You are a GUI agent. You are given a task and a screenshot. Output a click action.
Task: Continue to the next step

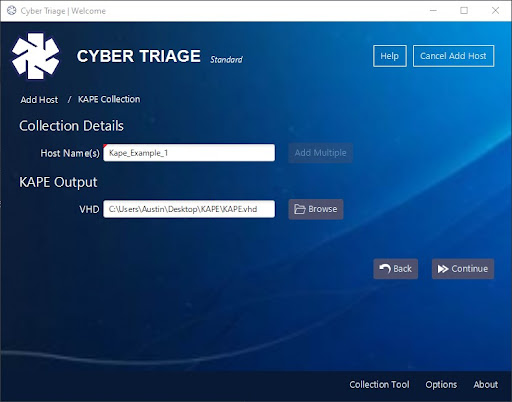[463, 269]
